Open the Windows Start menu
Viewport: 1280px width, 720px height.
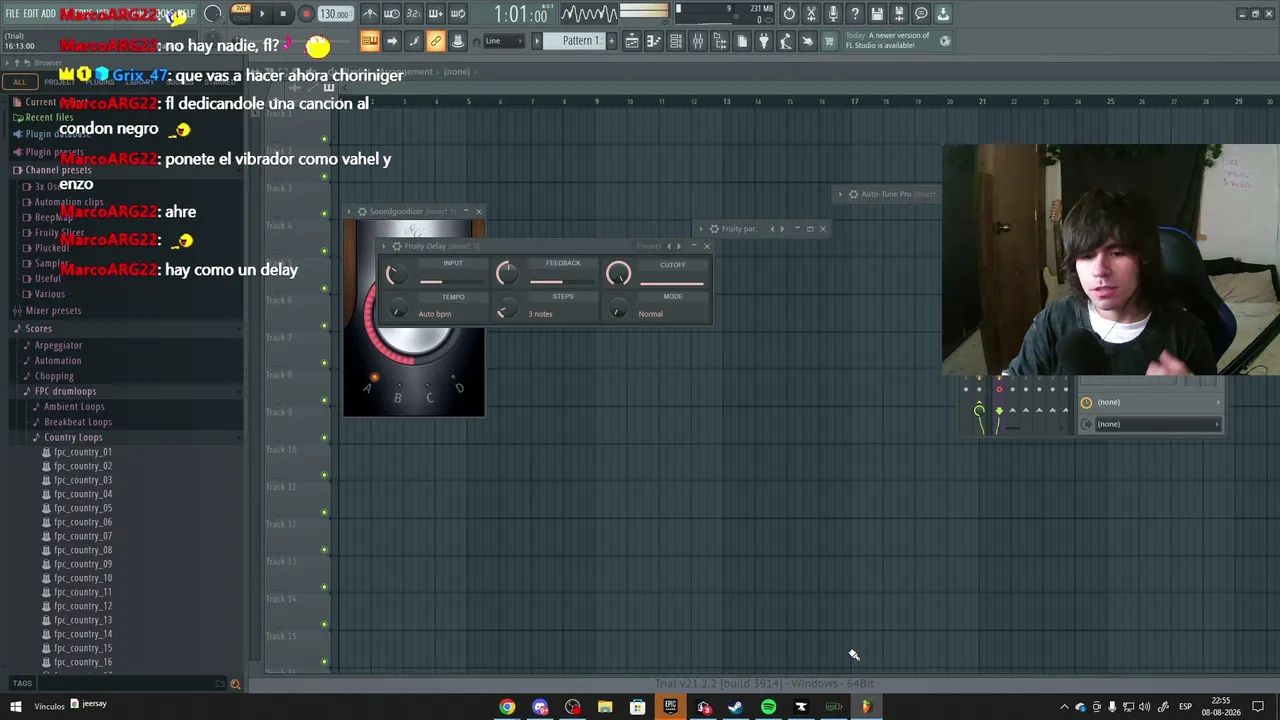(15, 707)
